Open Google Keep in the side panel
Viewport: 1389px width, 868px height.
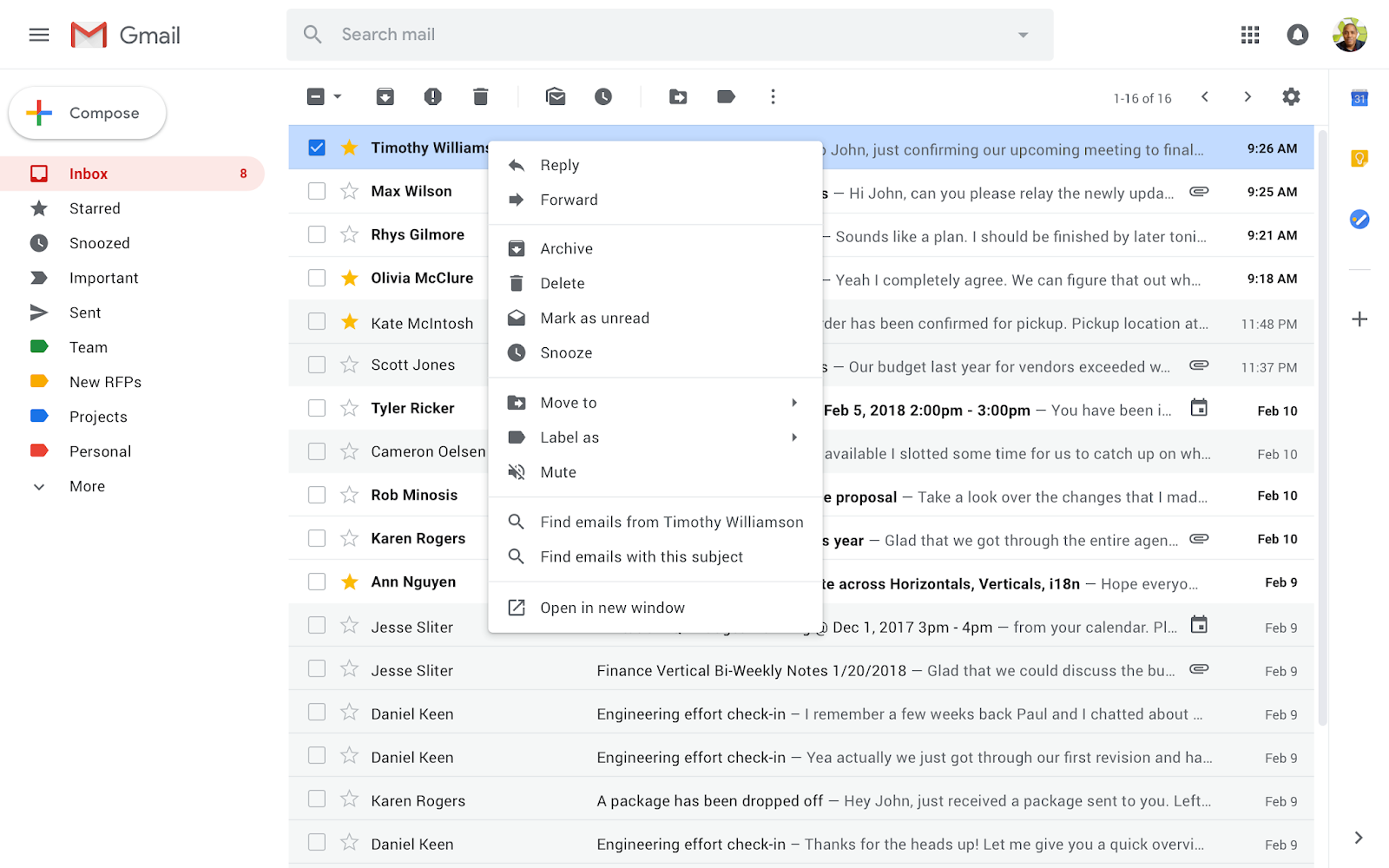(1359, 158)
